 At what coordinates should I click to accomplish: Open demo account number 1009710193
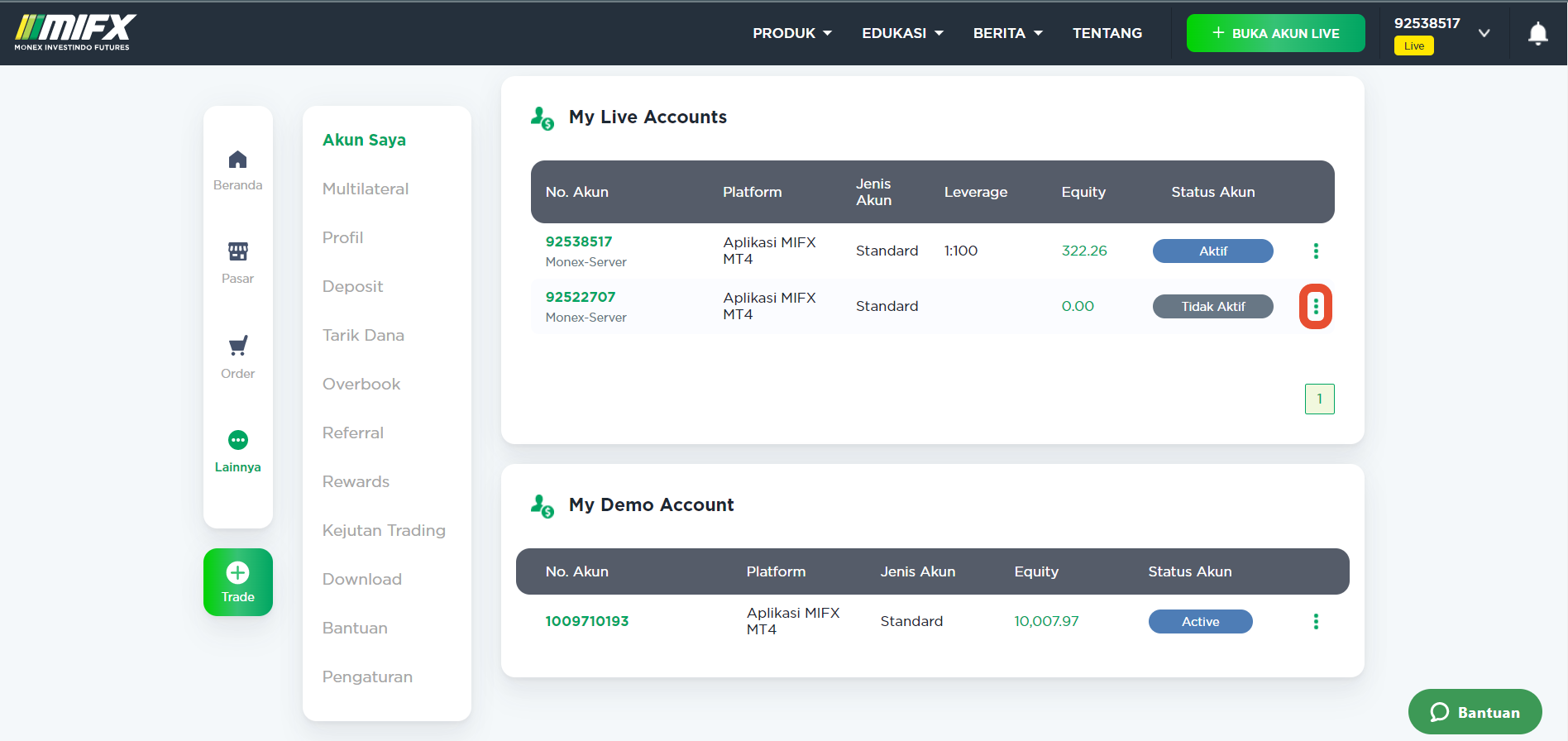[x=587, y=621]
